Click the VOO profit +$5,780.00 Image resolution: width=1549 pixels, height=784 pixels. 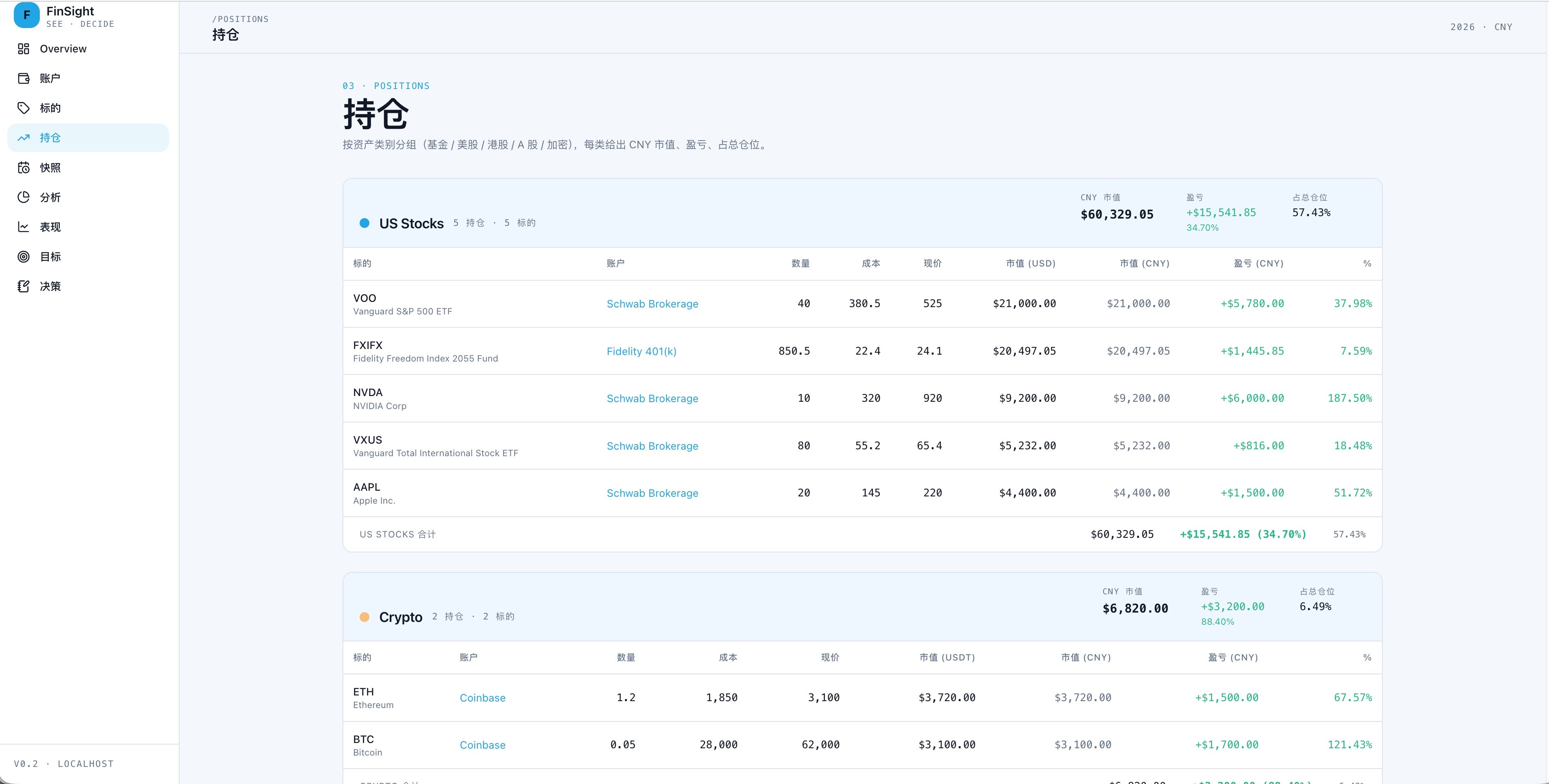pos(1252,304)
